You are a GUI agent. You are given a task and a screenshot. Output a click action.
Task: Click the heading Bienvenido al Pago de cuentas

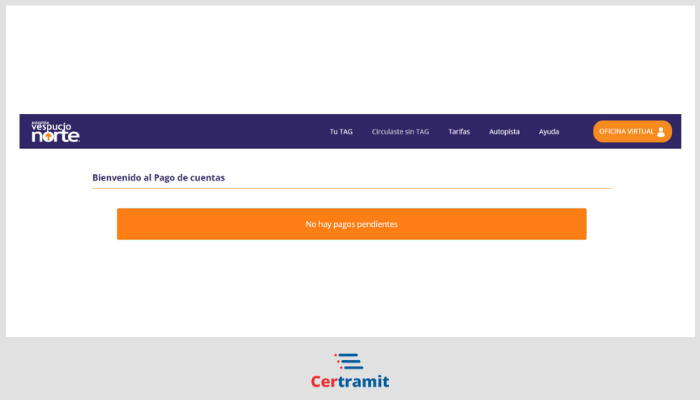tap(158, 177)
